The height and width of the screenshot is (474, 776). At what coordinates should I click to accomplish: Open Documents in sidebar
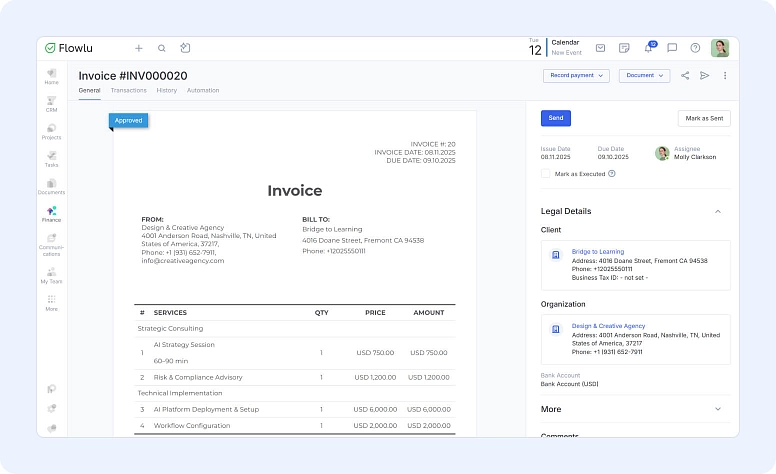[x=51, y=187]
